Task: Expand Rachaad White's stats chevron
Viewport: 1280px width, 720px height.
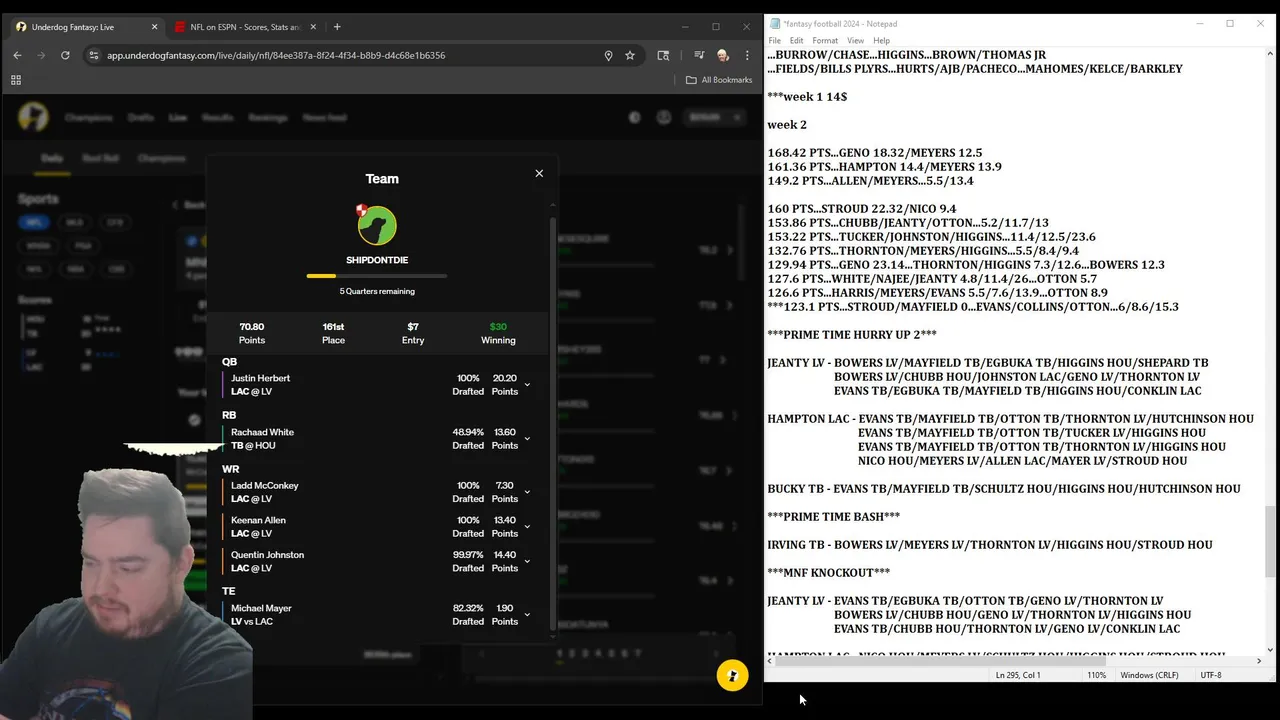Action: tap(527, 439)
